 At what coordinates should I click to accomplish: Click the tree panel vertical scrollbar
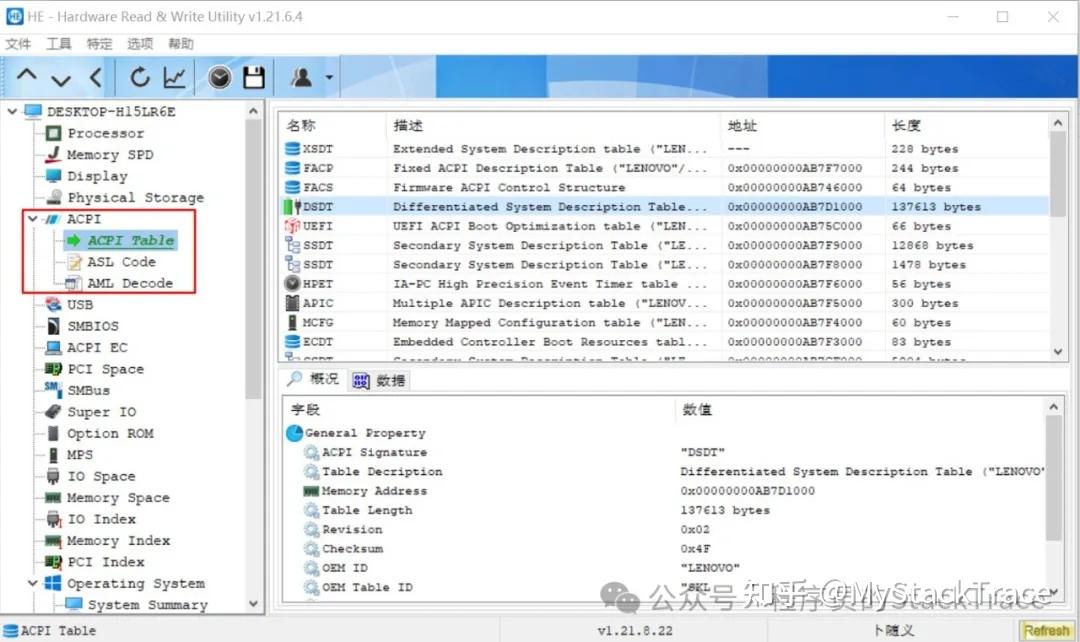pyautogui.click(x=253, y=258)
